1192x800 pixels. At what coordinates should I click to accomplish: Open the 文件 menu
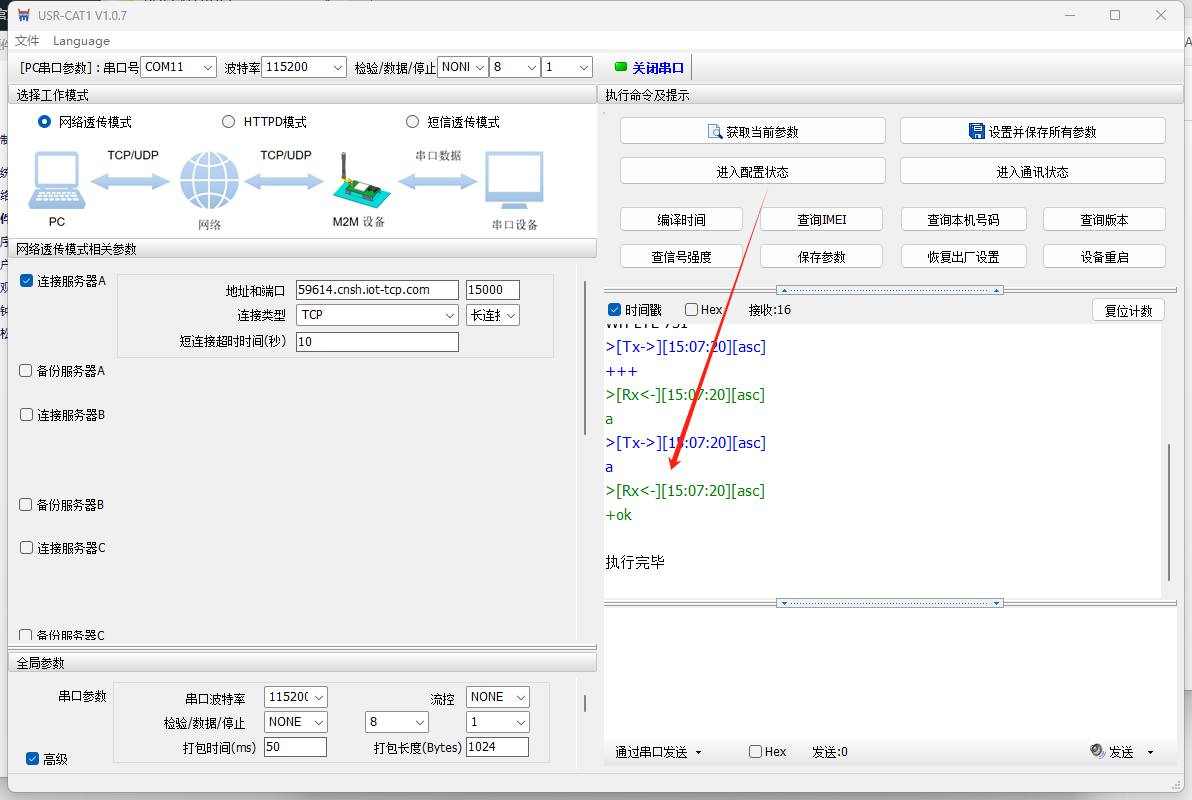(27, 41)
